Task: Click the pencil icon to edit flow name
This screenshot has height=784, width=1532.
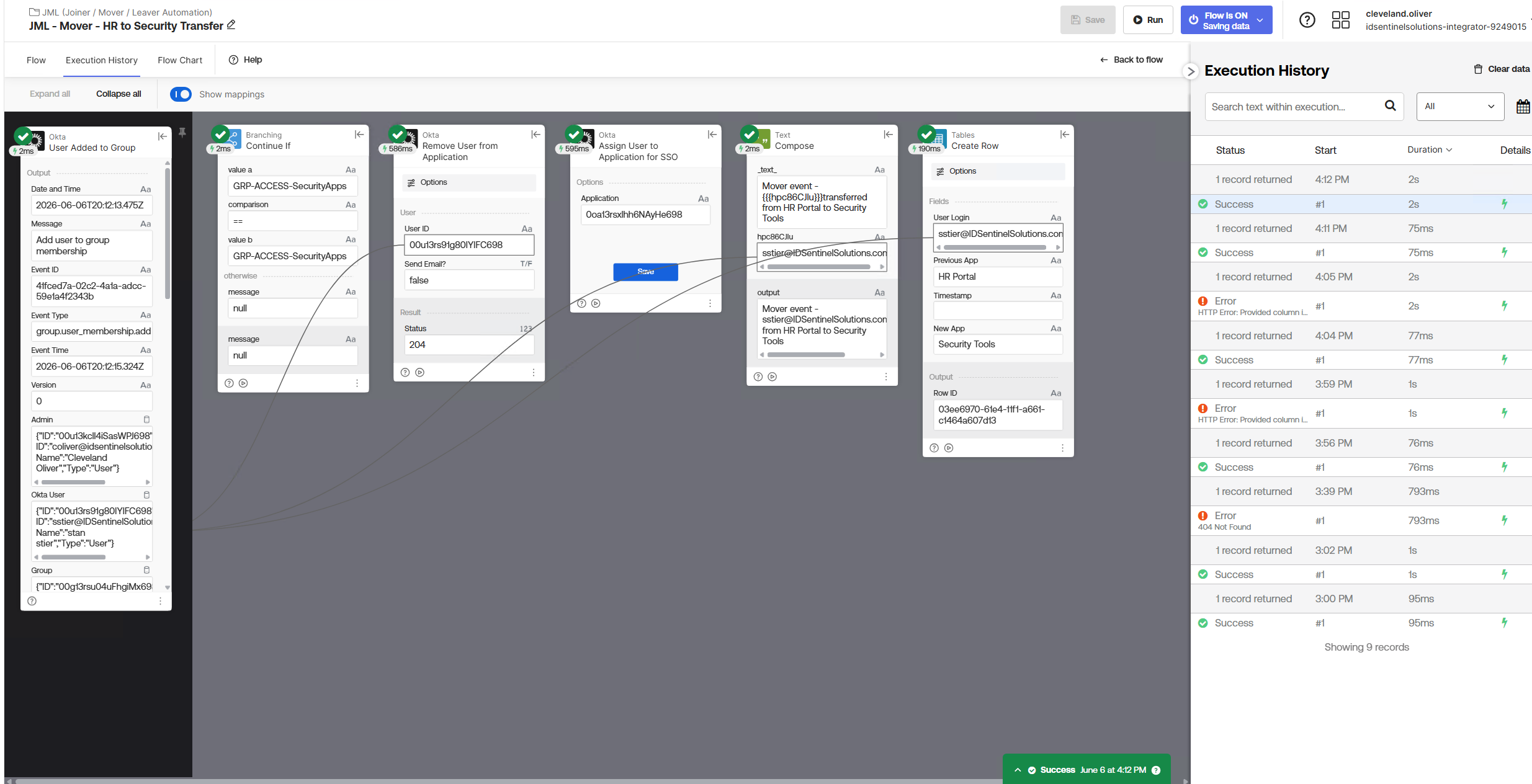Action: pyautogui.click(x=231, y=25)
